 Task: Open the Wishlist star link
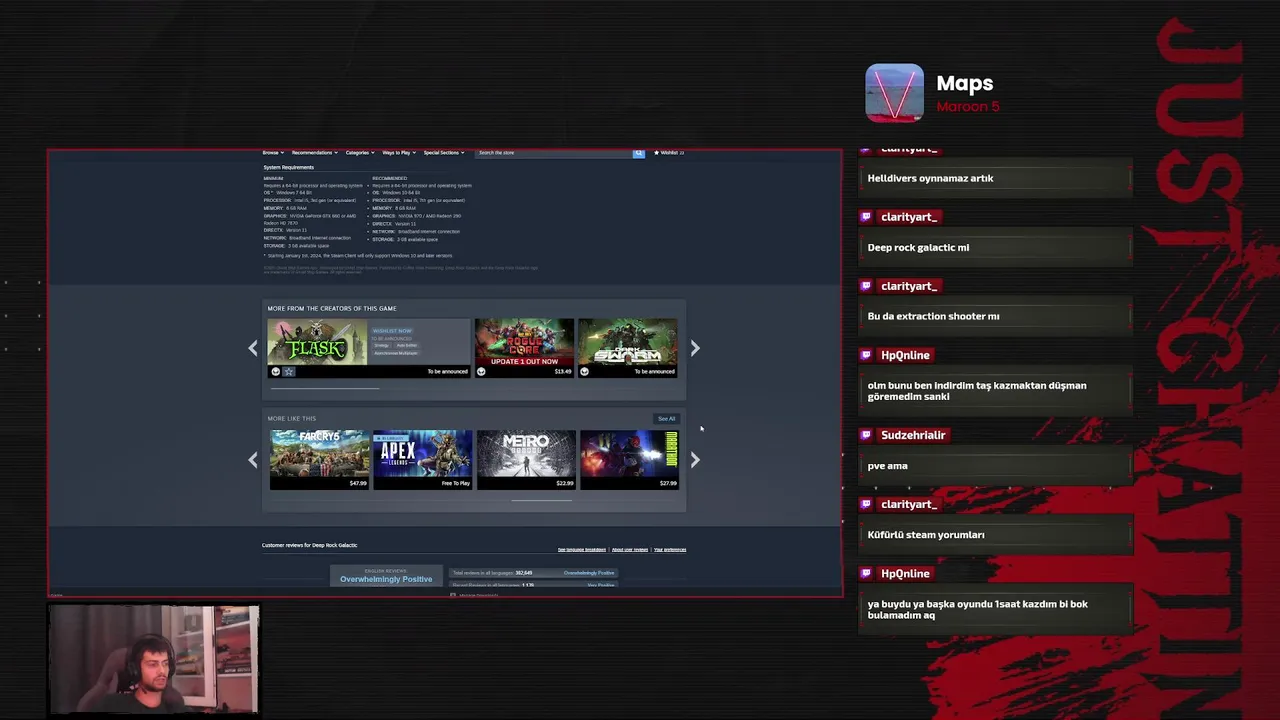pos(669,153)
